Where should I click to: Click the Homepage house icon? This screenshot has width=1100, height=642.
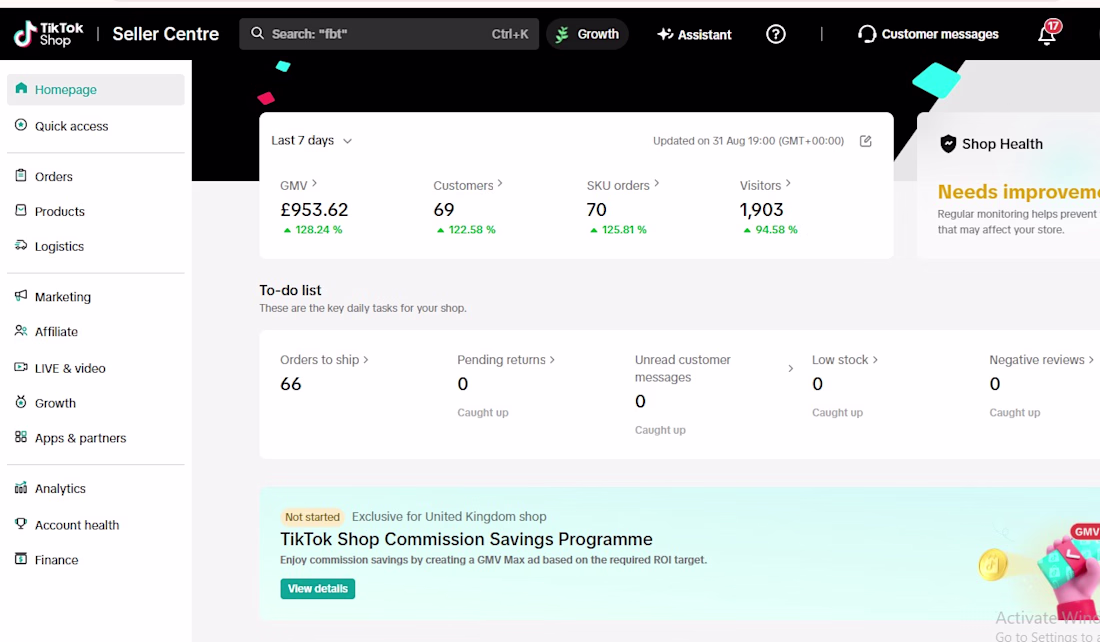tap(21, 88)
